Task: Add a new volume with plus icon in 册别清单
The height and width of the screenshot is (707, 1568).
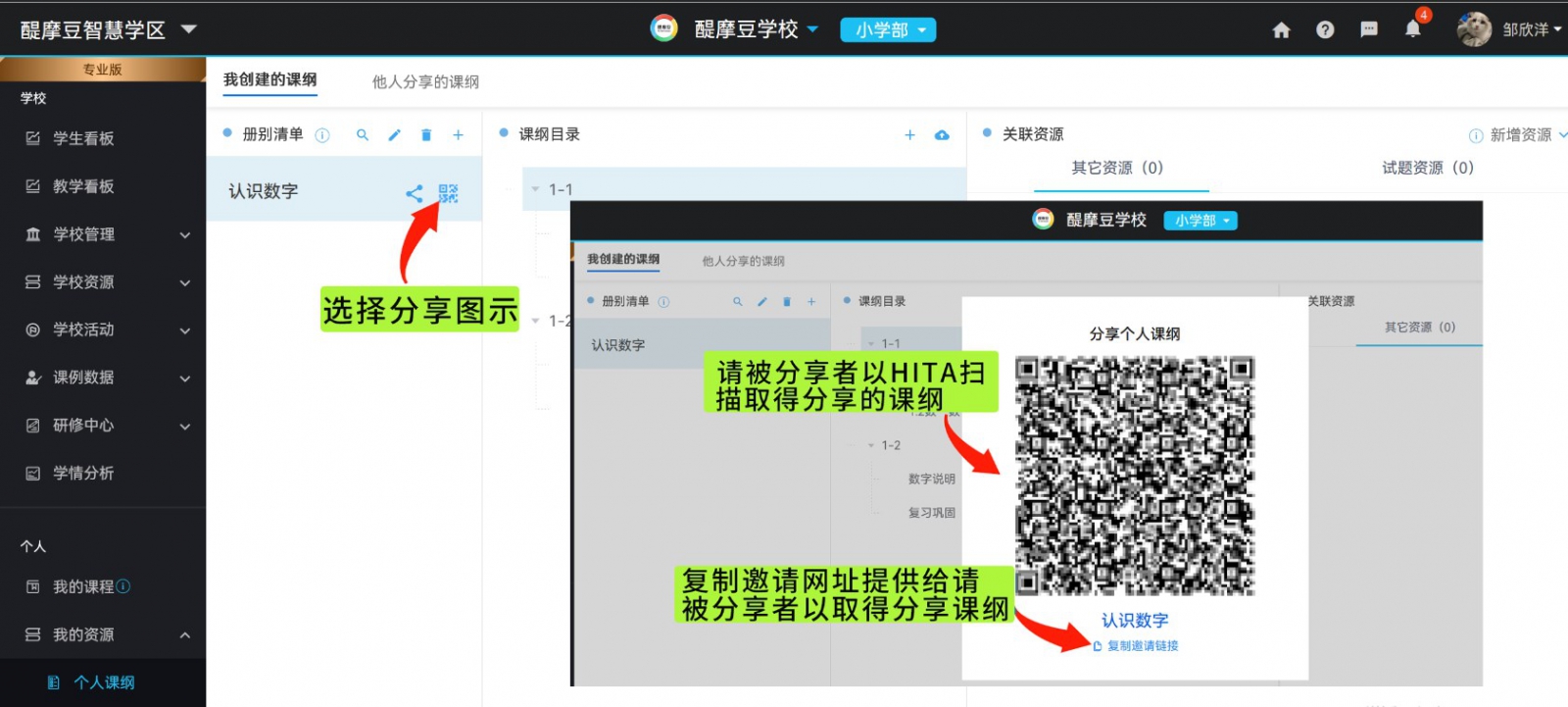Action: (x=458, y=135)
